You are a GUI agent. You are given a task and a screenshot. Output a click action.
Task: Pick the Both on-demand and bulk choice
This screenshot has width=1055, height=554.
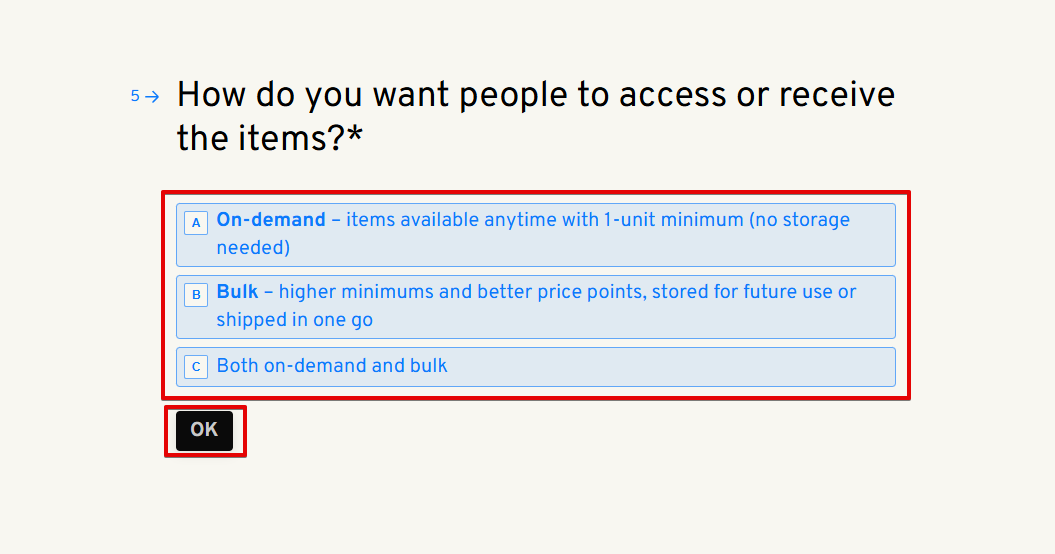(x=535, y=366)
